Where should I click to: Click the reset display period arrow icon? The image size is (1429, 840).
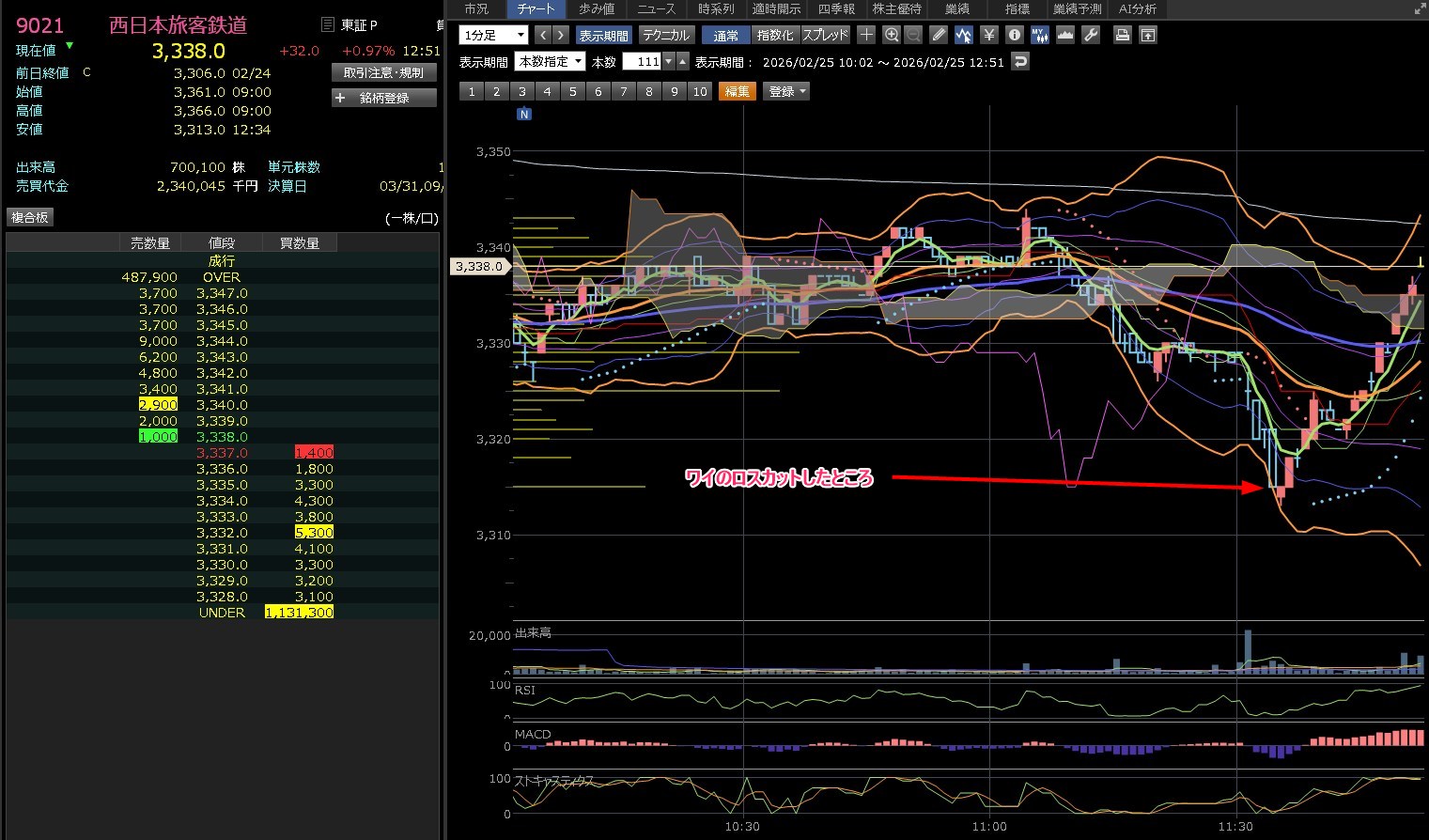click(1020, 61)
